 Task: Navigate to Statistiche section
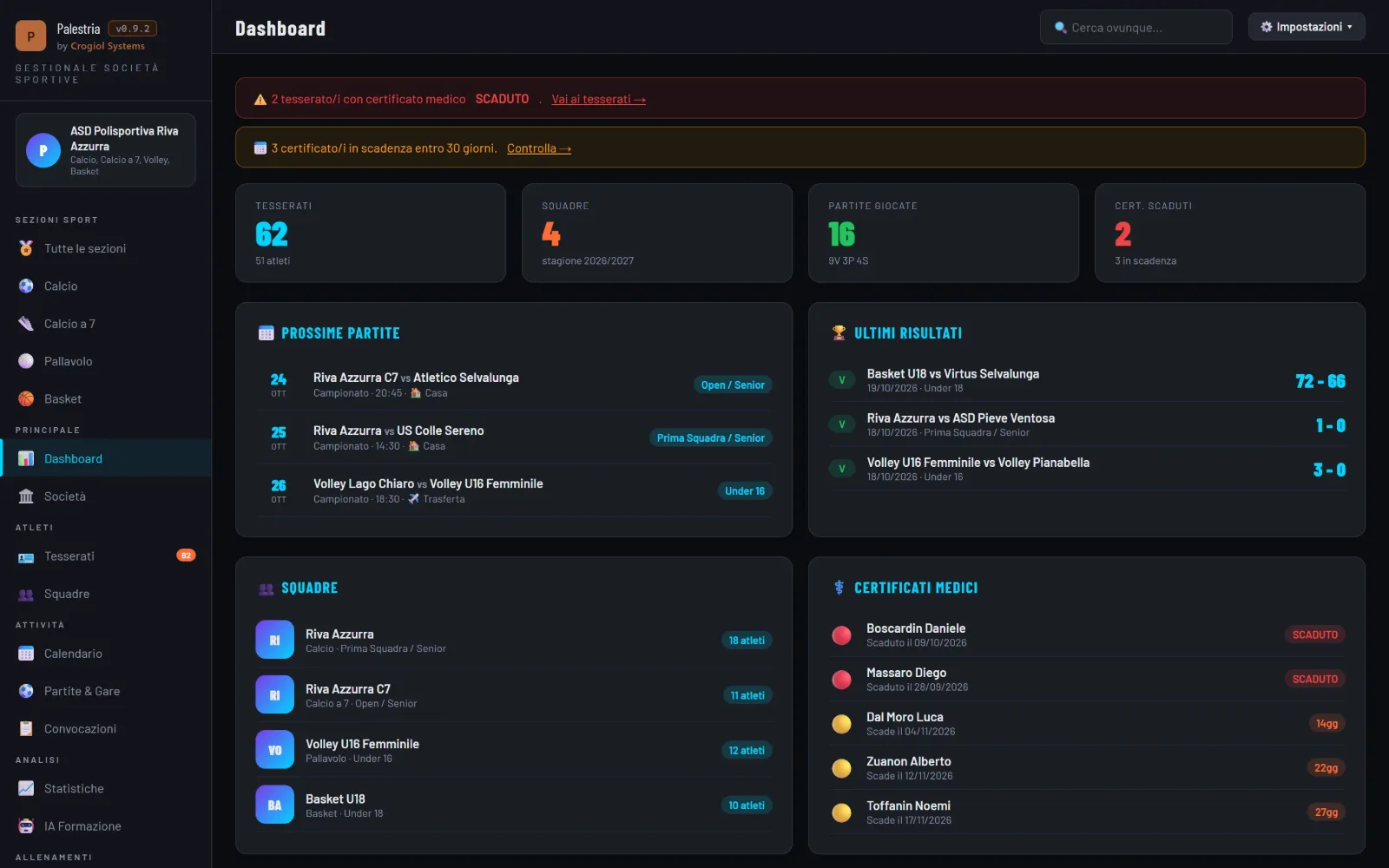point(106,789)
